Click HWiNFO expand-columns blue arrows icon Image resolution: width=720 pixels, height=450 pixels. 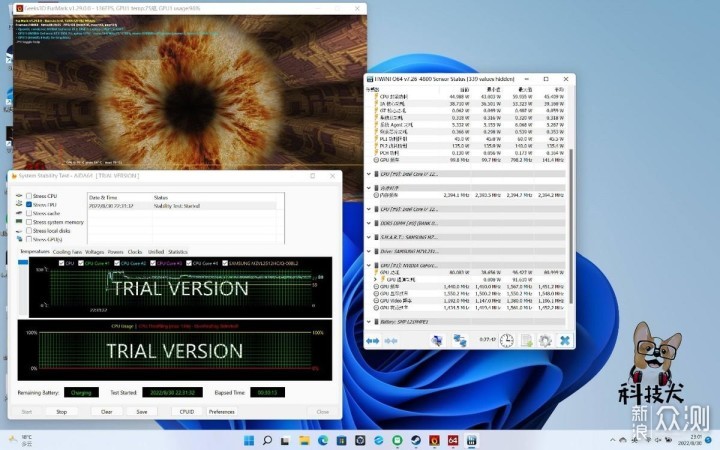tap(372, 341)
